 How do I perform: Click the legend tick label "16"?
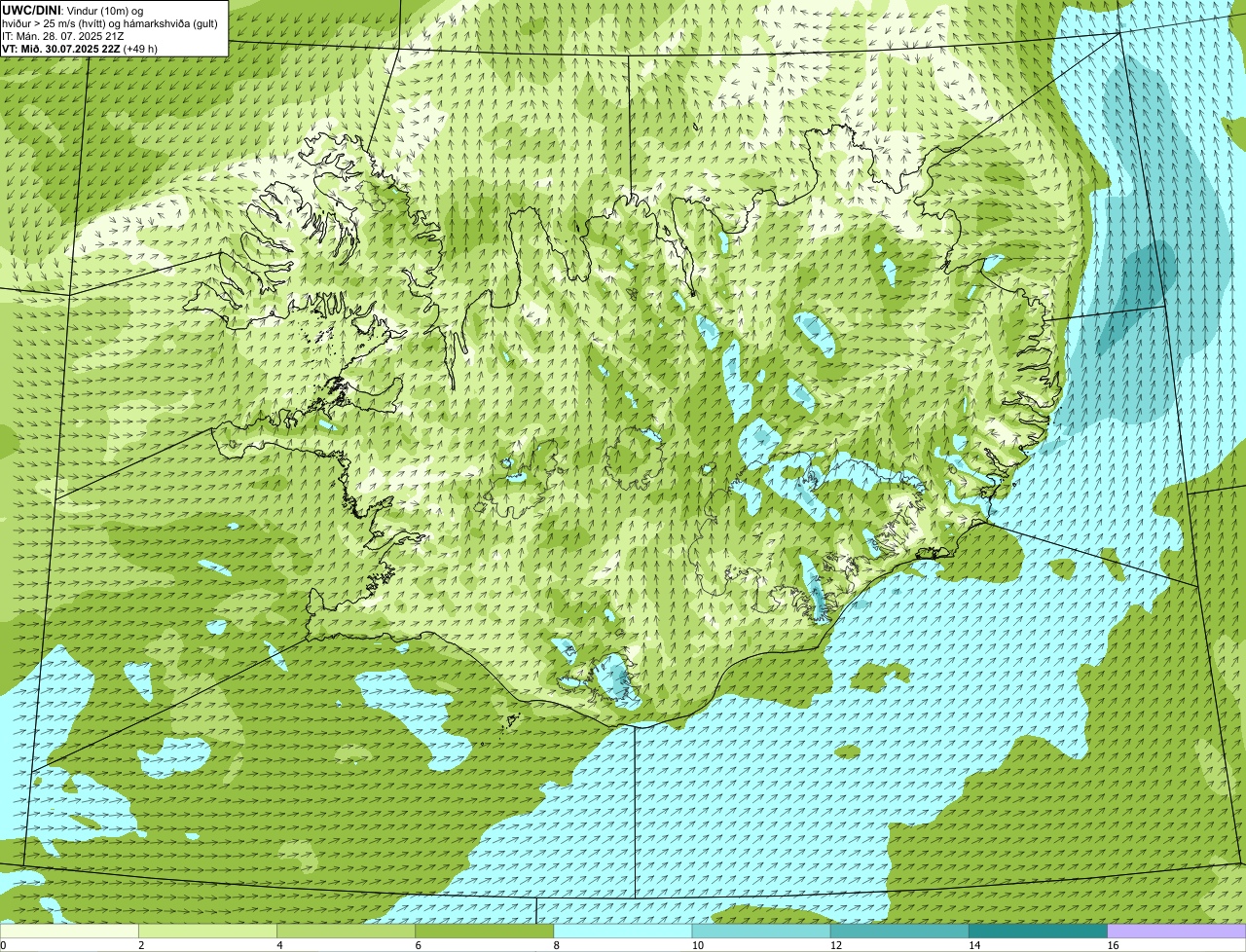click(x=1113, y=945)
